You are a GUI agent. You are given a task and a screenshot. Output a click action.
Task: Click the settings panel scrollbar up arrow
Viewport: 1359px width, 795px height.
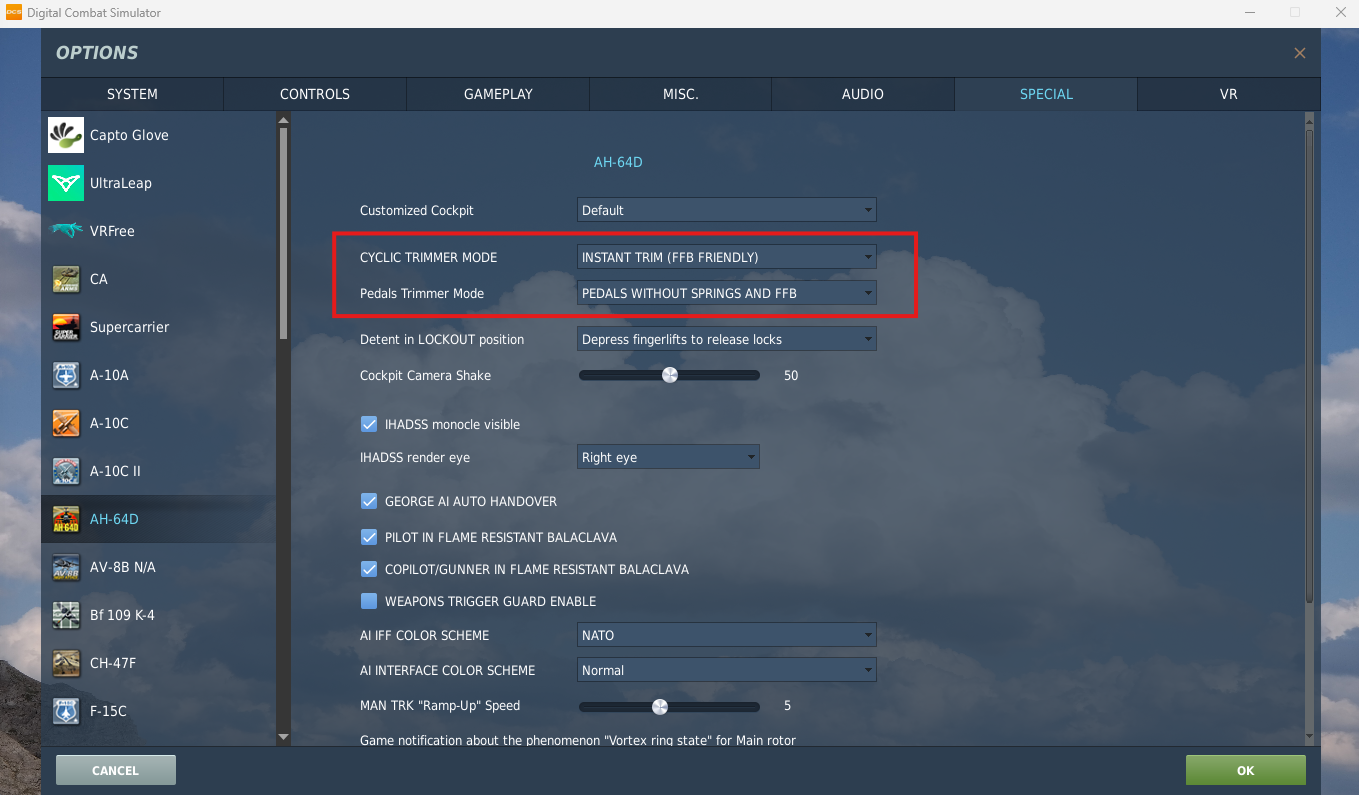click(1310, 120)
